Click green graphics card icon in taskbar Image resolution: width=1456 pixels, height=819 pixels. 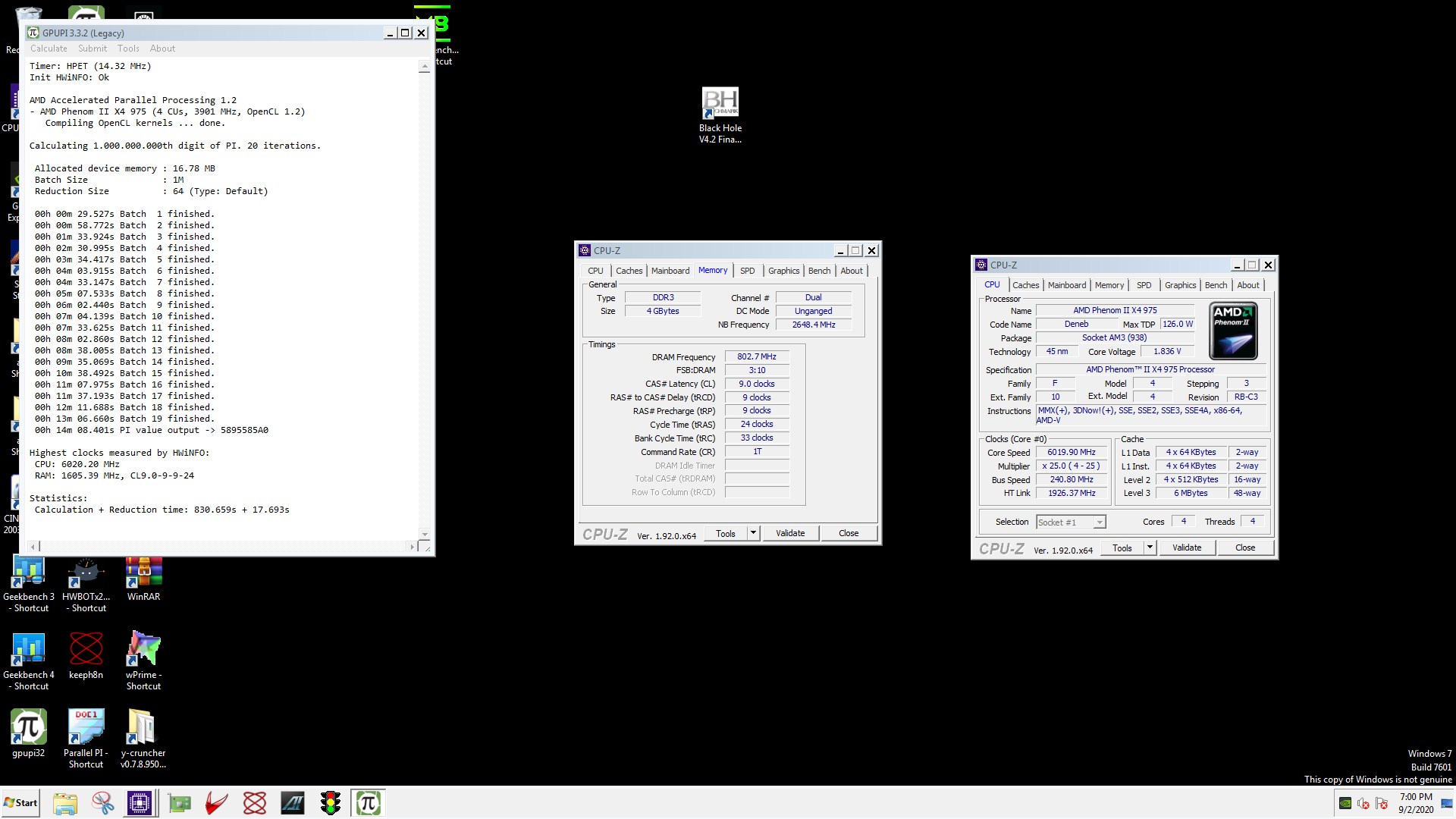(180, 803)
